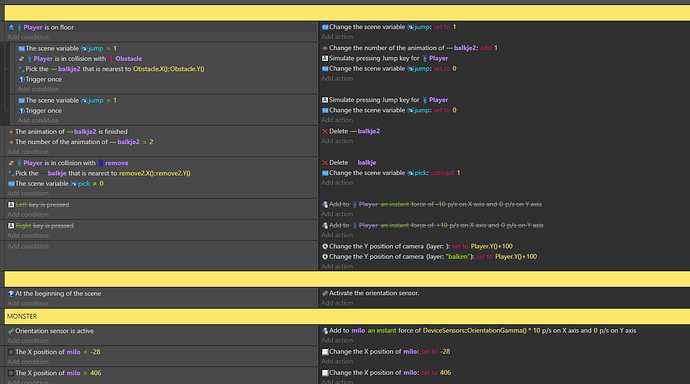The height and width of the screenshot is (384, 690).
Task: Click "Add condition" under "Left key is pressed"
Action: coord(28,215)
